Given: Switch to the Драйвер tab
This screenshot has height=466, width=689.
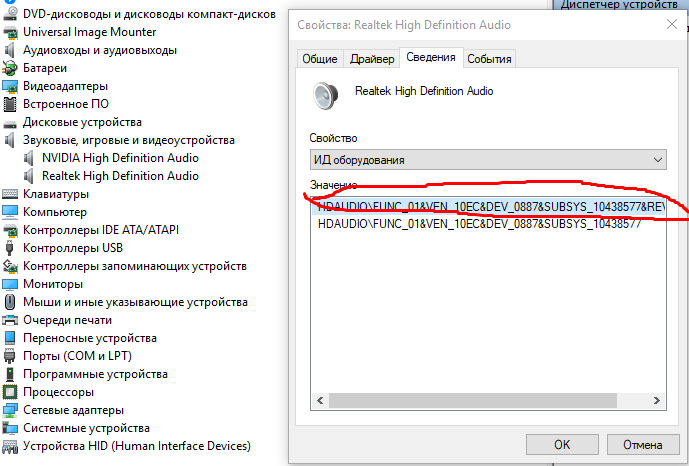Looking at the screenshot, I should (371, 59).
